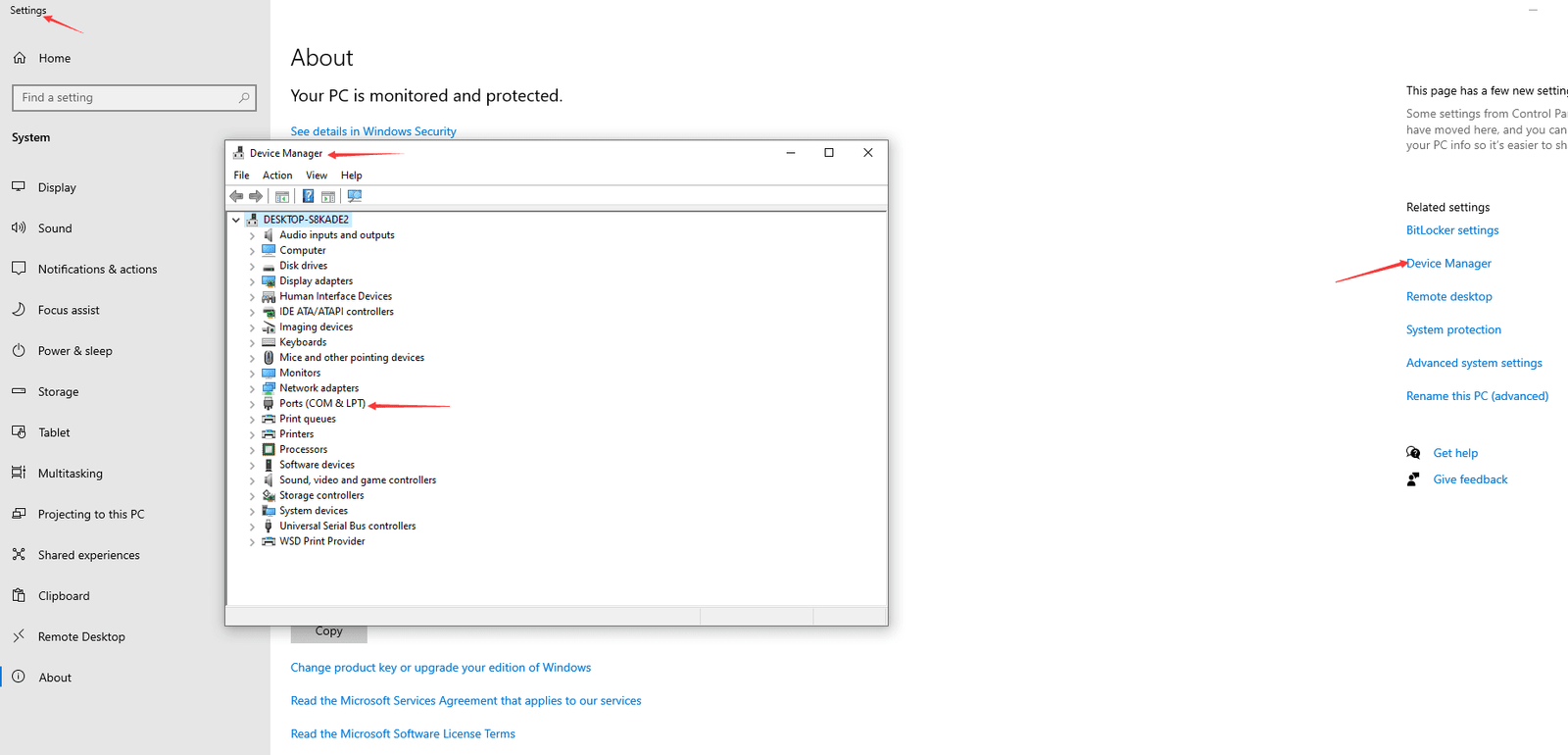
Task: Open BitLocker settings link
Action: click(x=1452, y=230)
